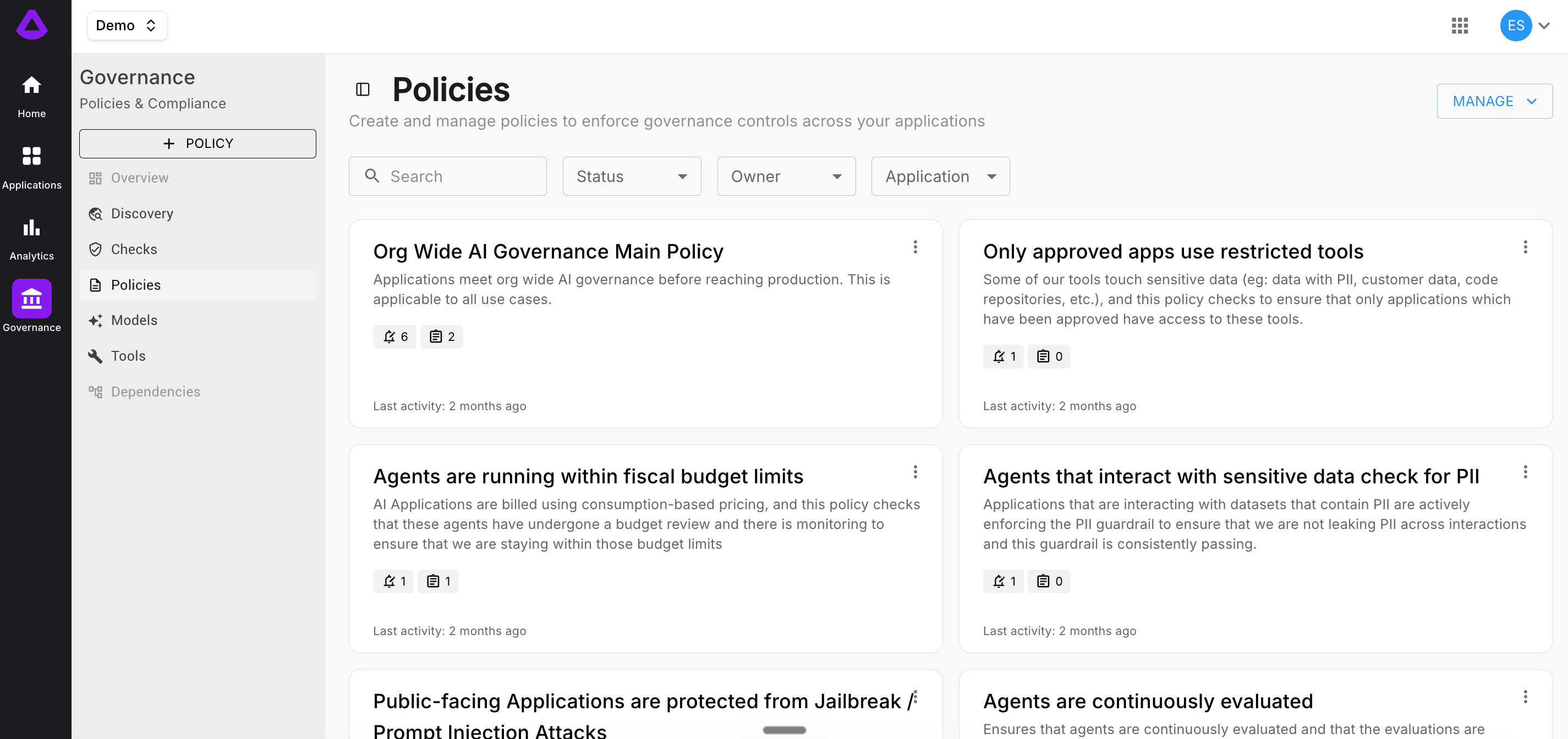This screenshot has height=739, width=1568.
Task: Click checks badge on fiscal budget limits card
Action: coord(393,582)
